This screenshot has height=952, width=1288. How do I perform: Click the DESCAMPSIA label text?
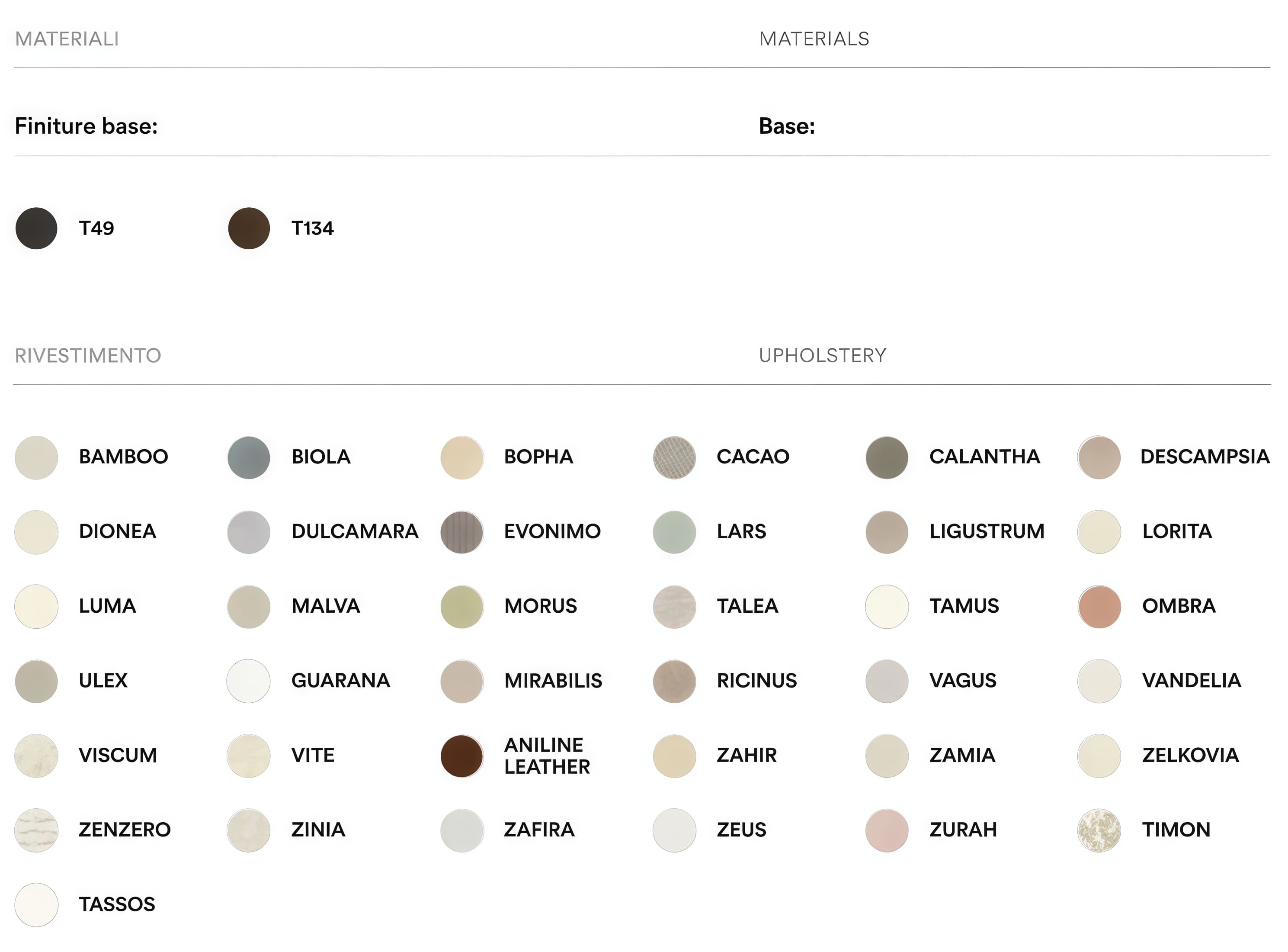click(1205, 457)
